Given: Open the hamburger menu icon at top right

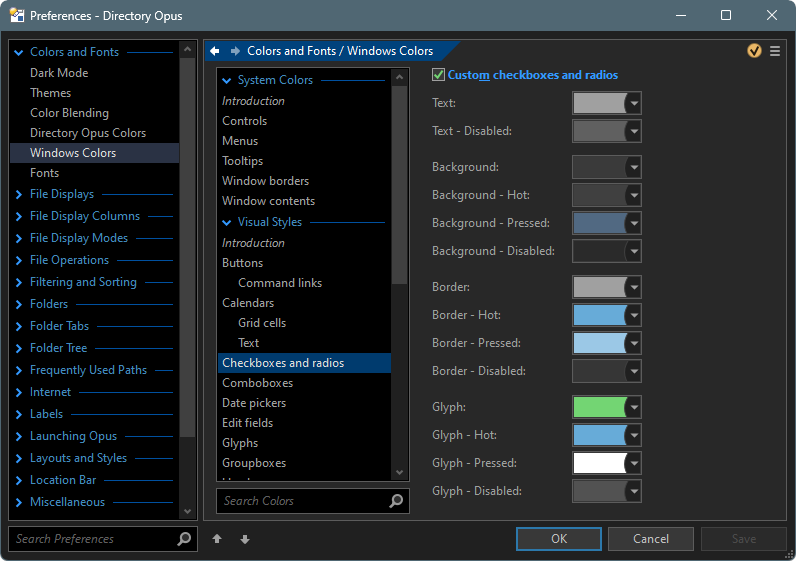Looking at the screenshot, I should [x=775, y=51].
